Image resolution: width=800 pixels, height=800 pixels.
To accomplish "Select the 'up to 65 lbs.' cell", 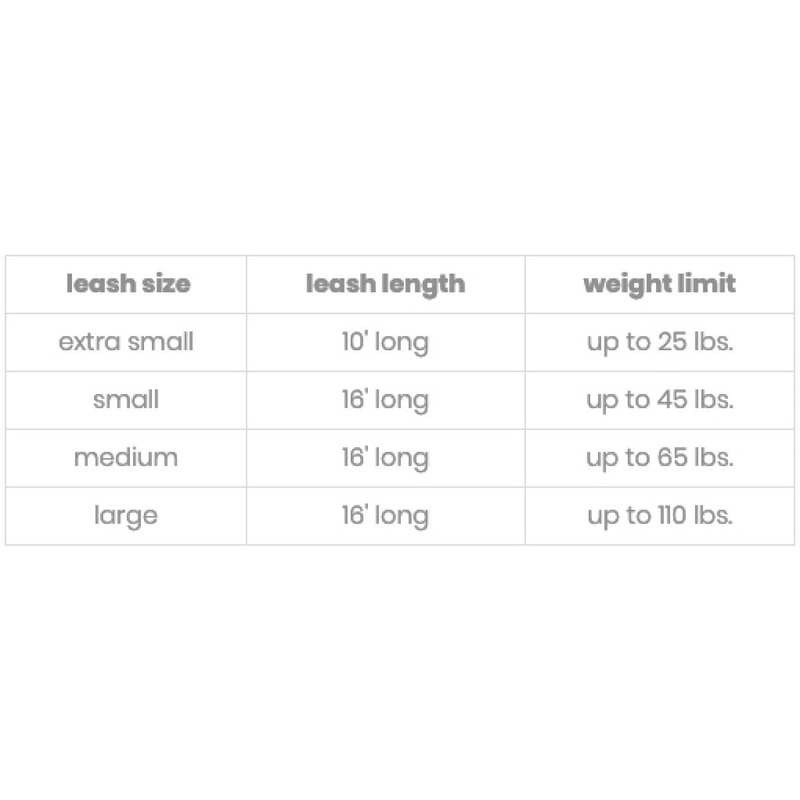I will 660,458.
